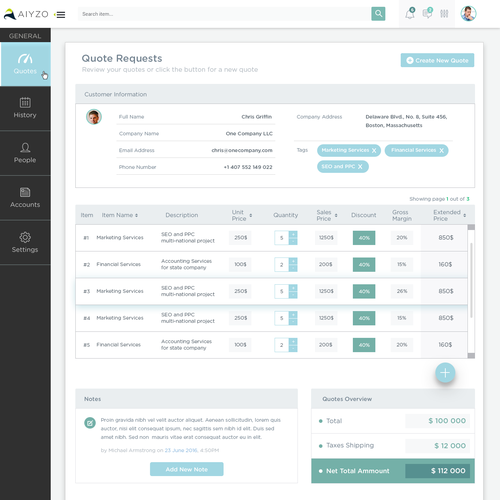
Task: Decrease quantity for item #5
Action: click(x=293, y=349)
